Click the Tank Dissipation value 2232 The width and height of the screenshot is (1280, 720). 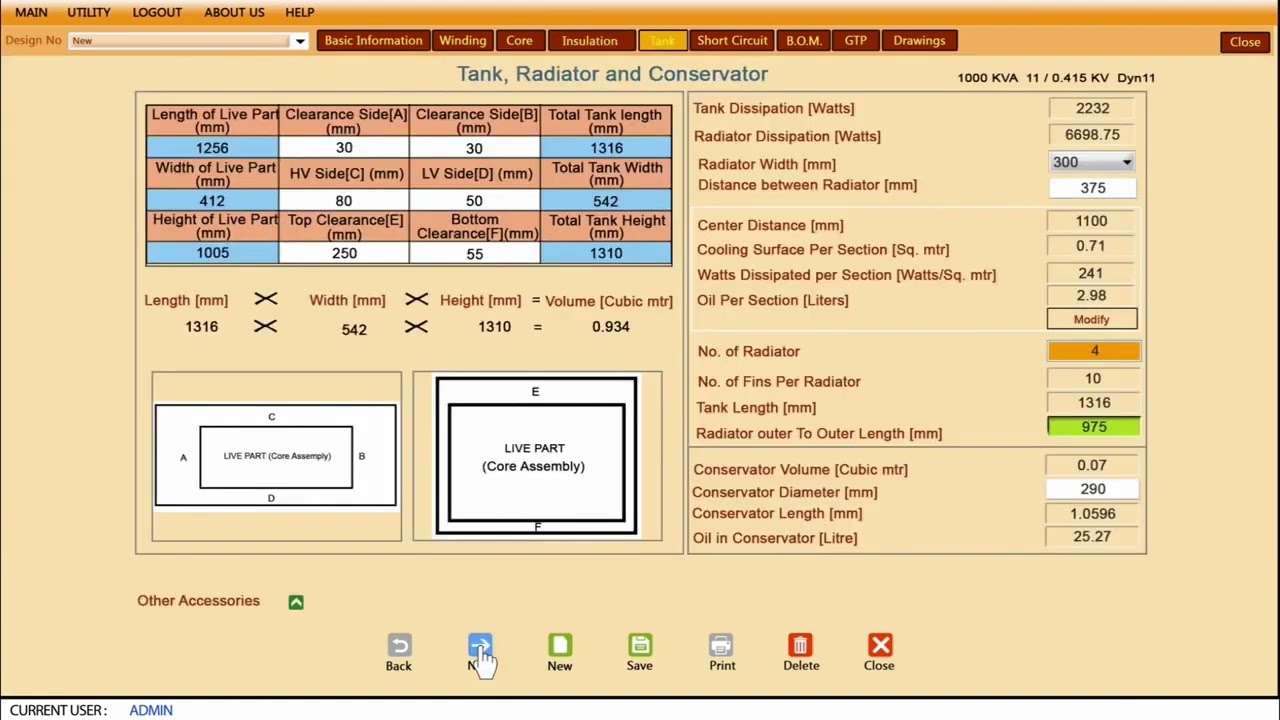[x=1092, y=108]
